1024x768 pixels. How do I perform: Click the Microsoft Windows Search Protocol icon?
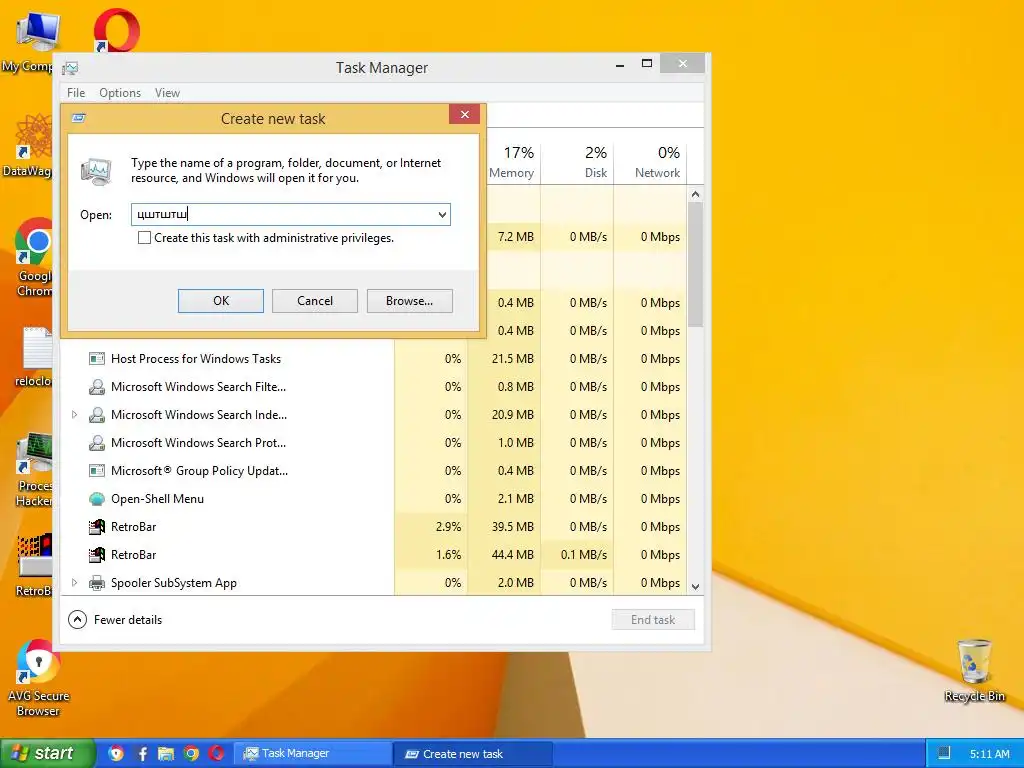tap(97, 443)
